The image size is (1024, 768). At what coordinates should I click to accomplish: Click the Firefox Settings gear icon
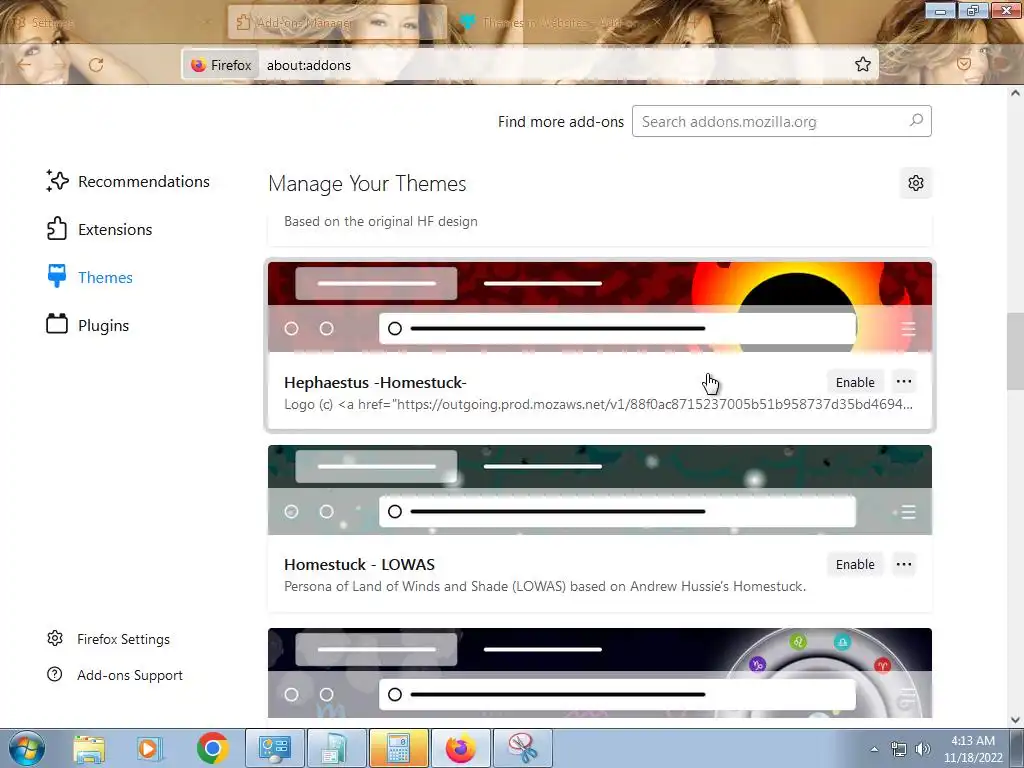(55, 638)
